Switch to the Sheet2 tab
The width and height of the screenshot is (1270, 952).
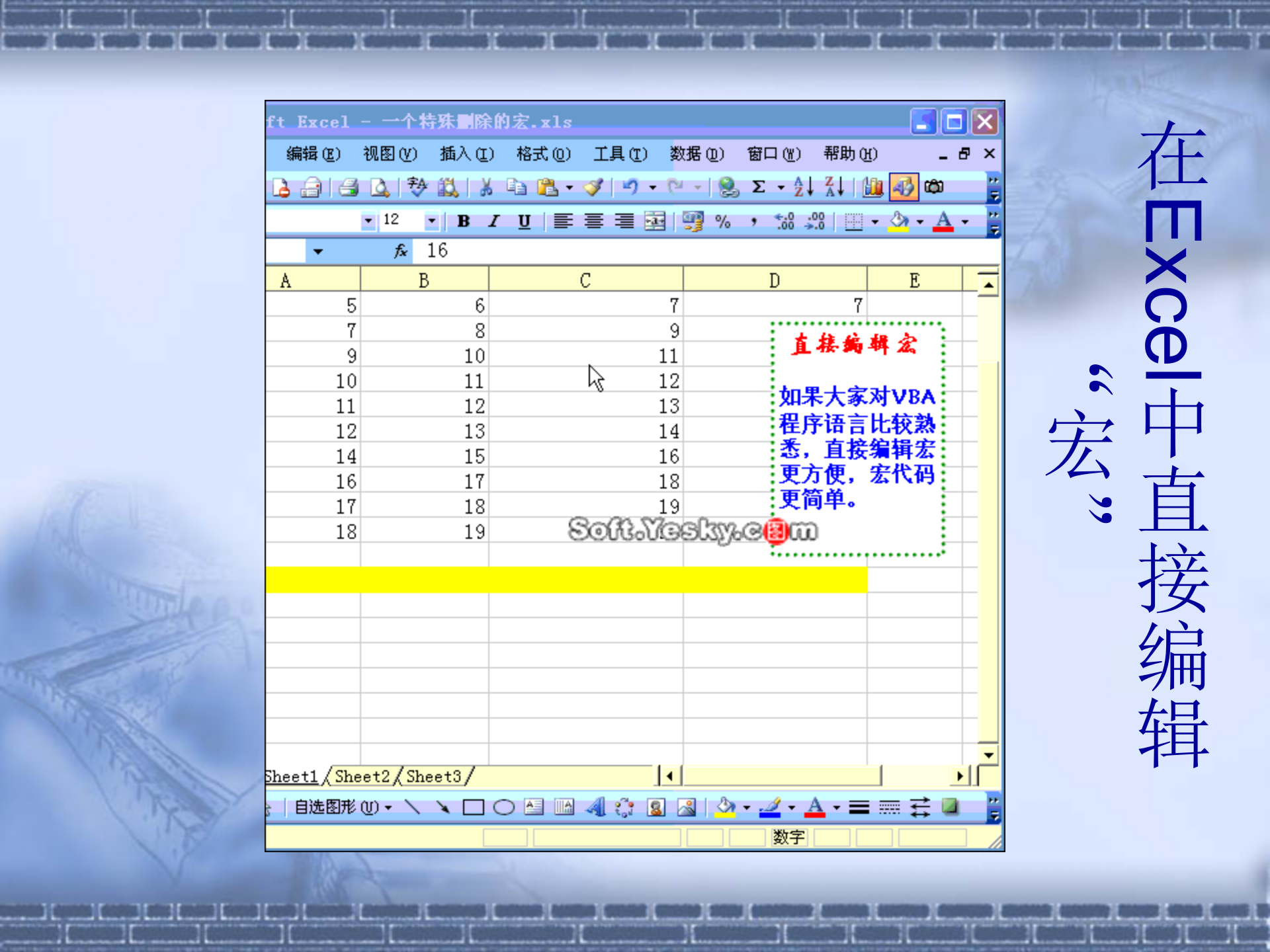click(x=360, y=775)
